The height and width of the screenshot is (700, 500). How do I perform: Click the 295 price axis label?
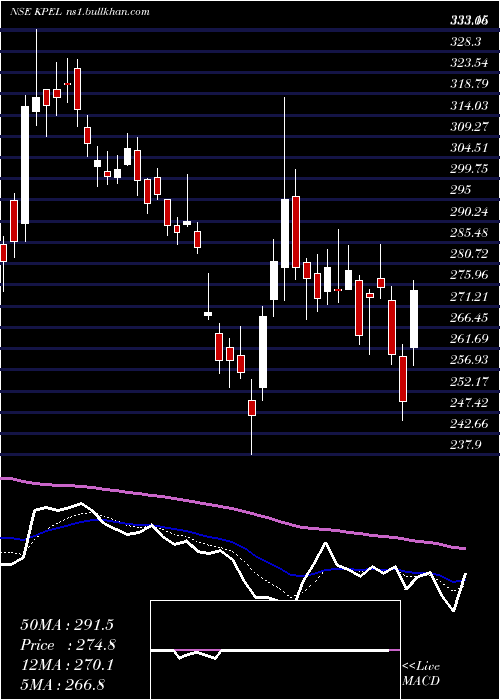tap(461, 190)
